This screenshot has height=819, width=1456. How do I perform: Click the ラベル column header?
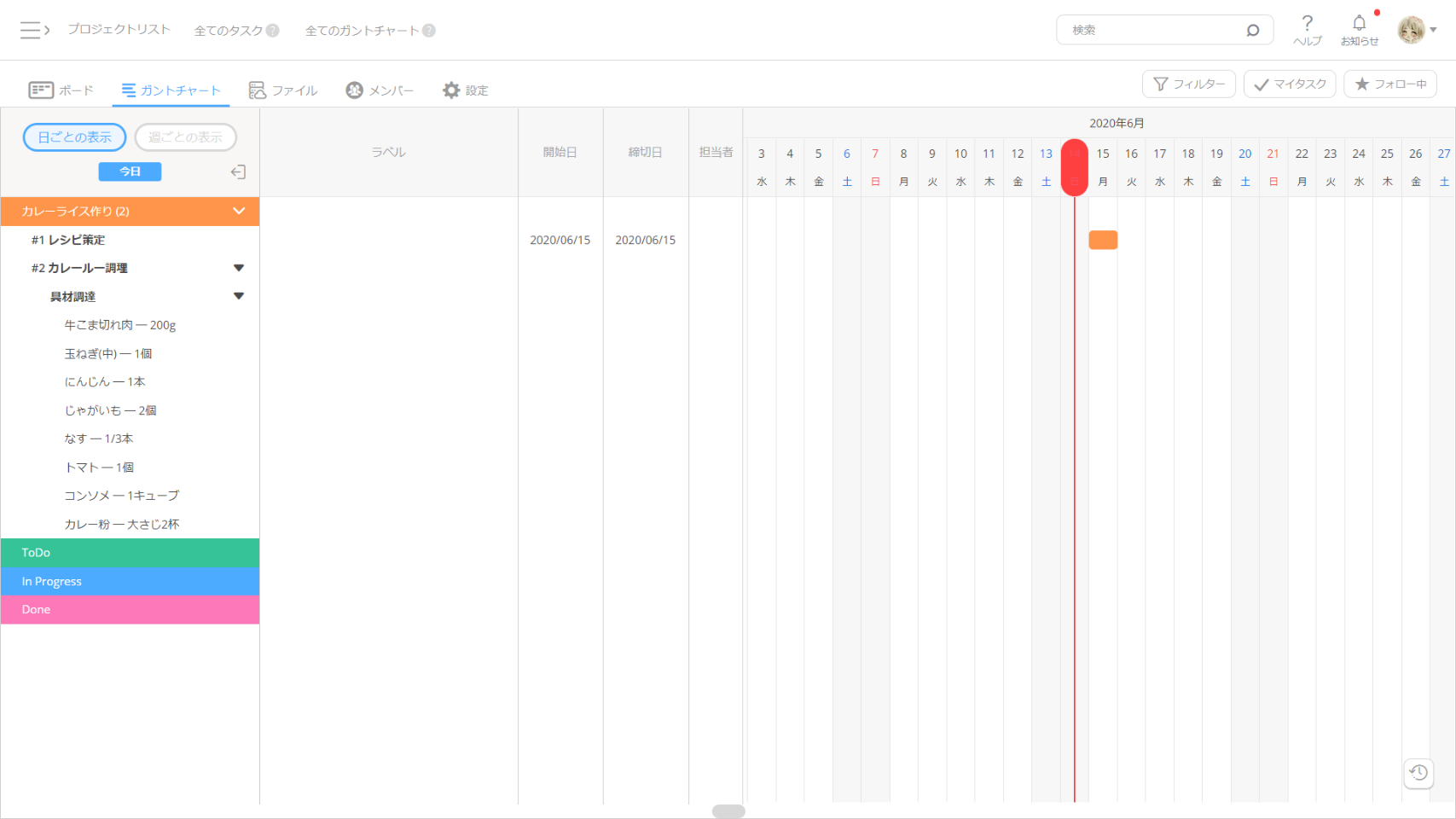tap(389, 152)
